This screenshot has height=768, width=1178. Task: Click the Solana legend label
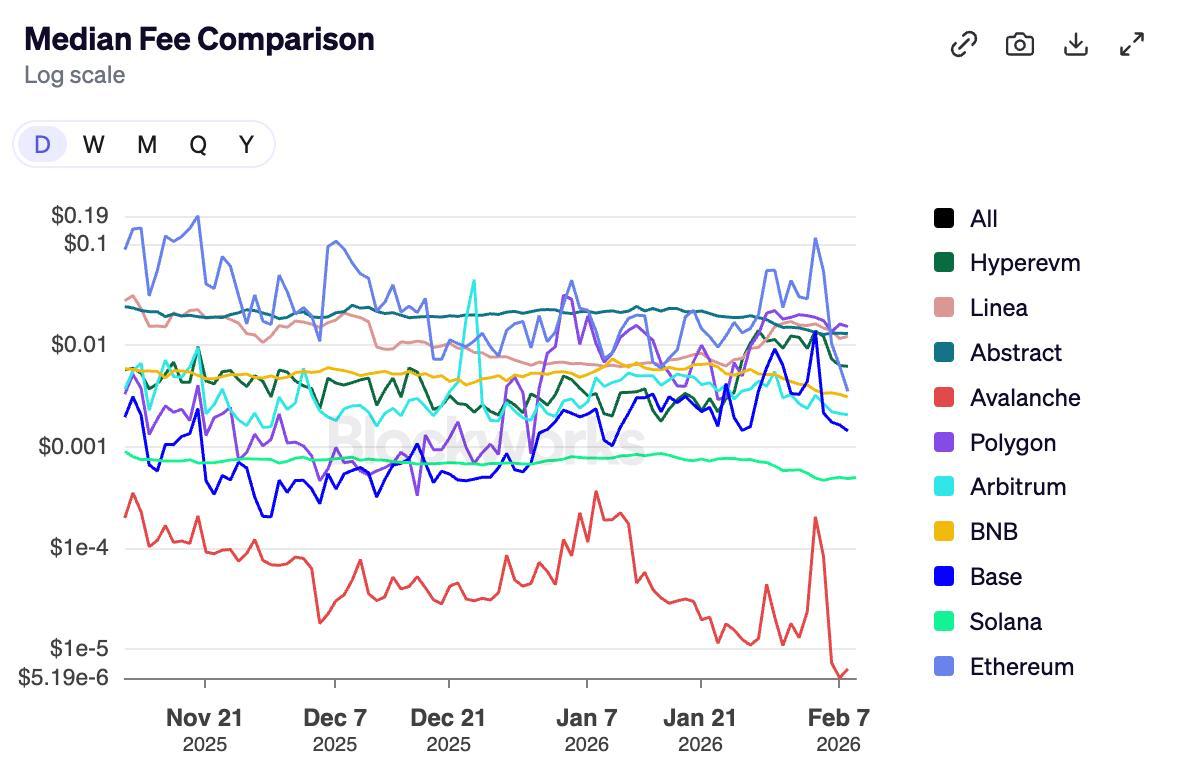(x=1005, y=622)
